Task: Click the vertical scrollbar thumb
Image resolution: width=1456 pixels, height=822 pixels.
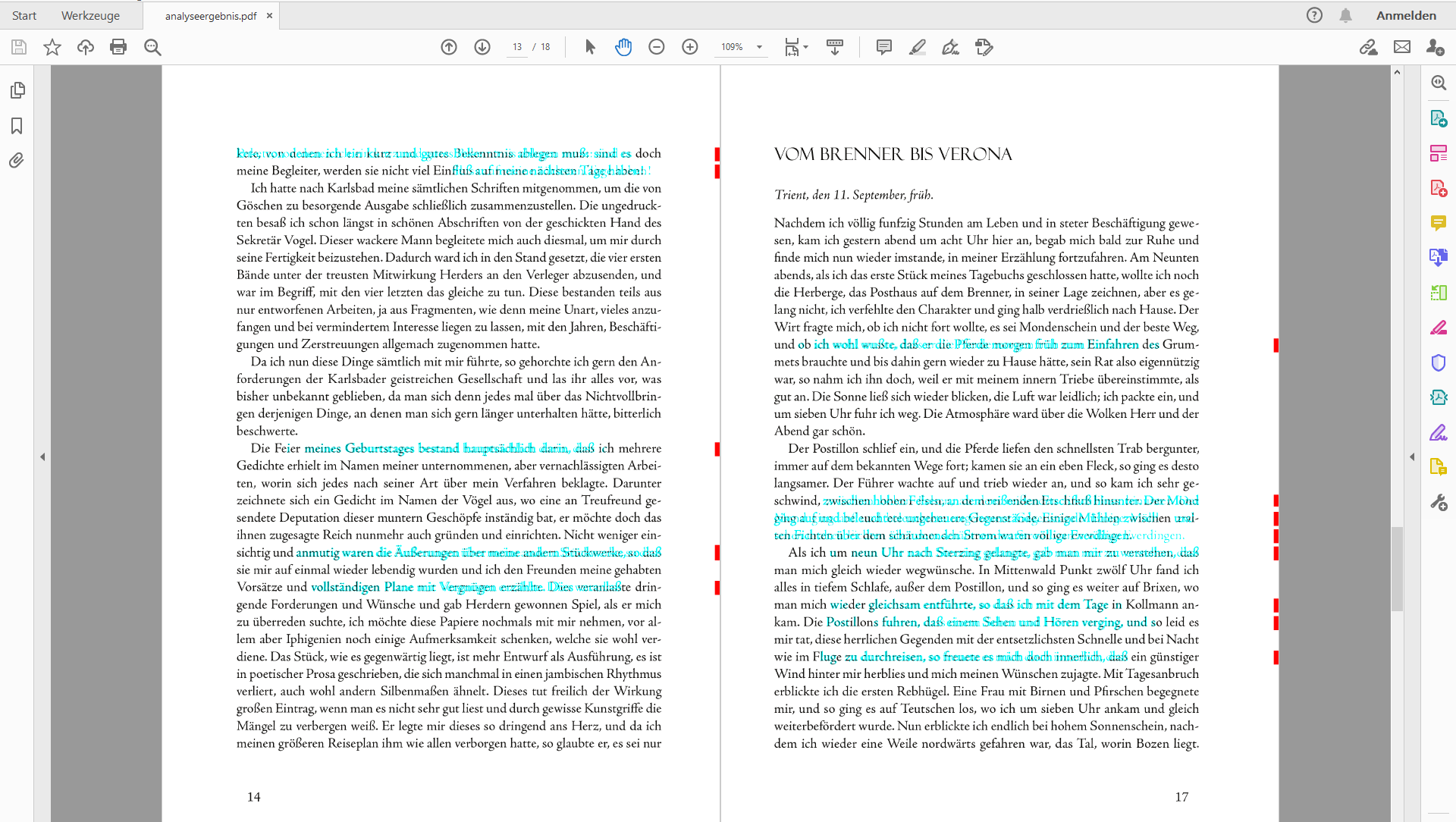Action: point(1397,569)
